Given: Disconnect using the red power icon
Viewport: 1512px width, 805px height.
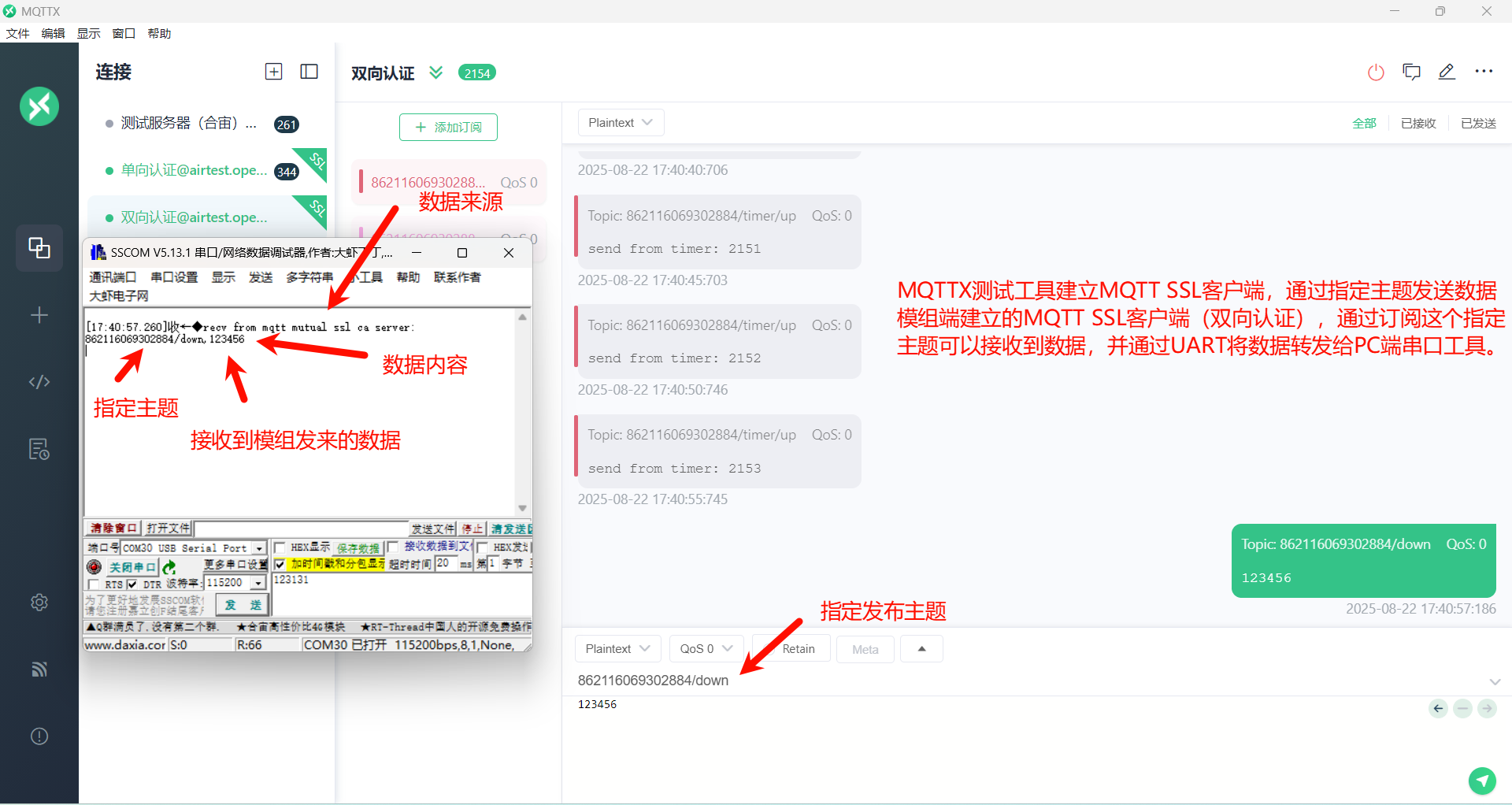Looking at the screenshot, I should [1376, 72].
